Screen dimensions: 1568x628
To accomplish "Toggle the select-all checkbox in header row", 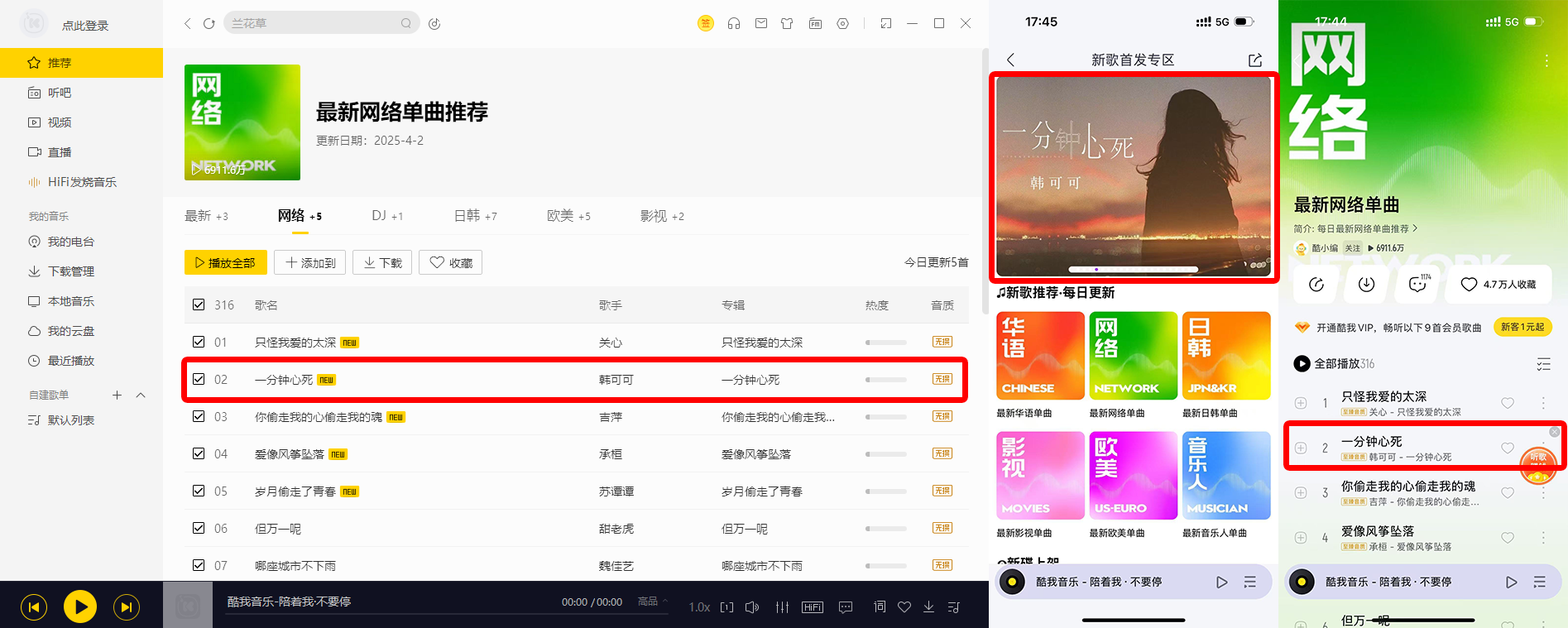I will tap(199, 304).
